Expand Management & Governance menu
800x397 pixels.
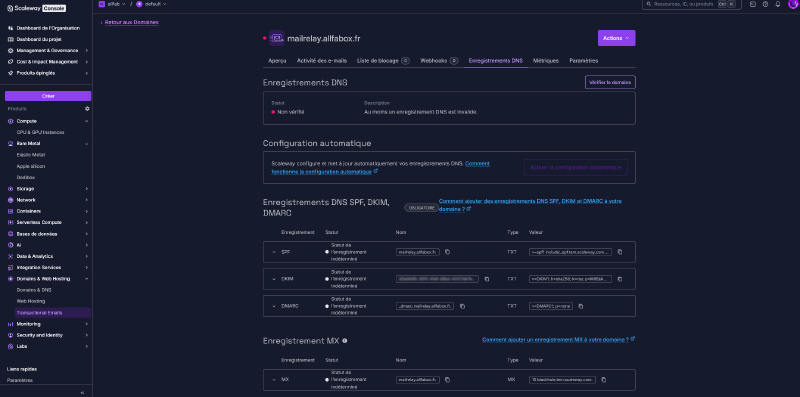pyautogui.click(x=48, y=51)
